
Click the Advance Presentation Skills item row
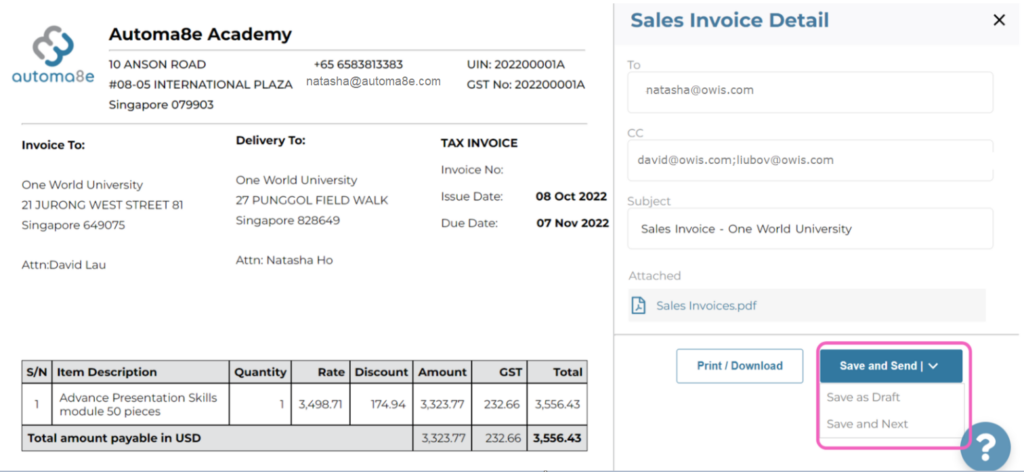point(304,404)
